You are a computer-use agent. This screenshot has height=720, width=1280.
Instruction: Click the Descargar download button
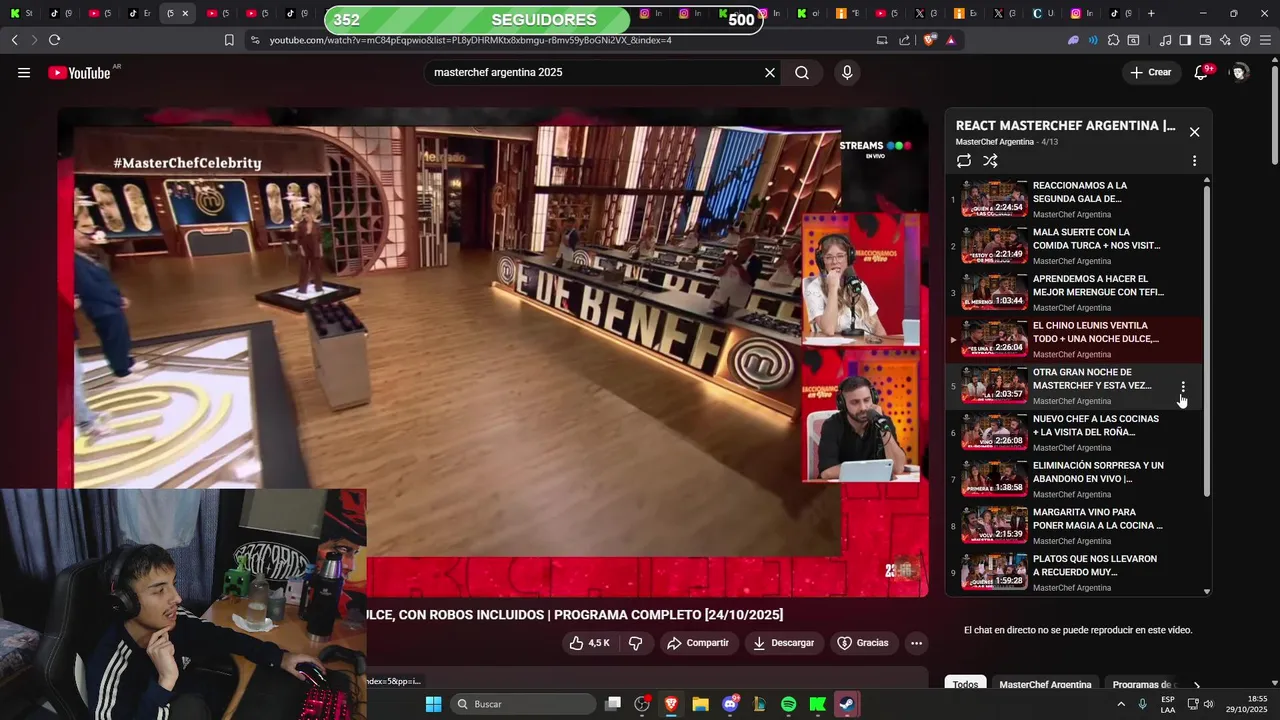coord(784,643)
